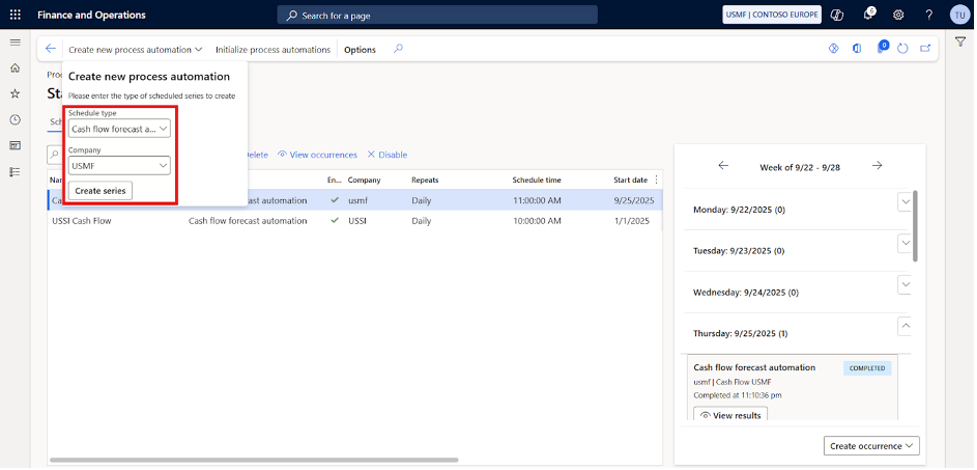
Task: Click the help question mark icon
Action: pyautogui.click(x=929, y=15)
